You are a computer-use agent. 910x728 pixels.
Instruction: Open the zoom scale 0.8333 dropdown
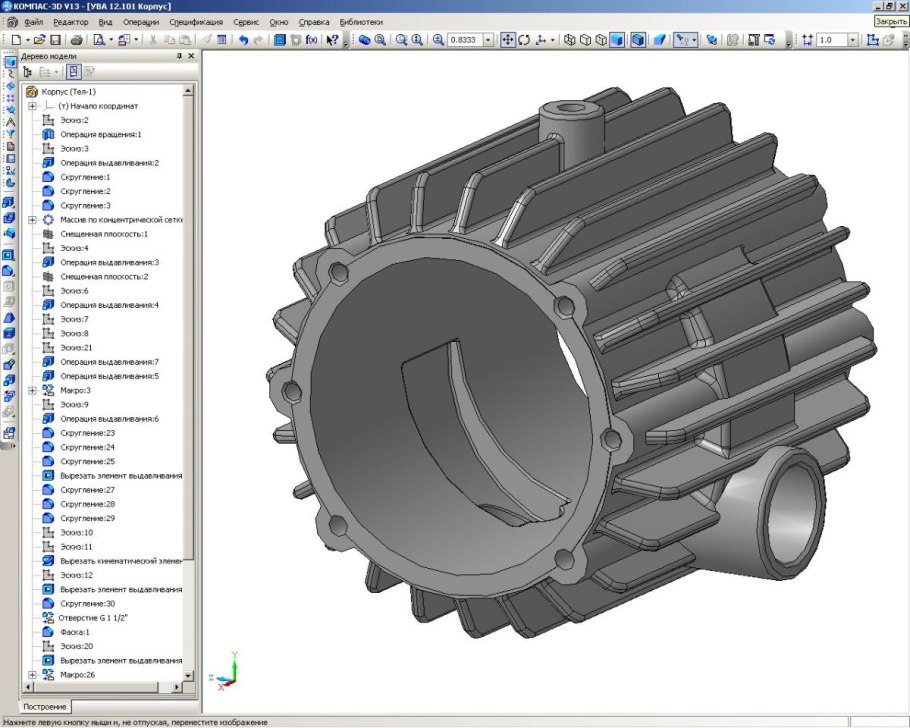coord(488,40)
